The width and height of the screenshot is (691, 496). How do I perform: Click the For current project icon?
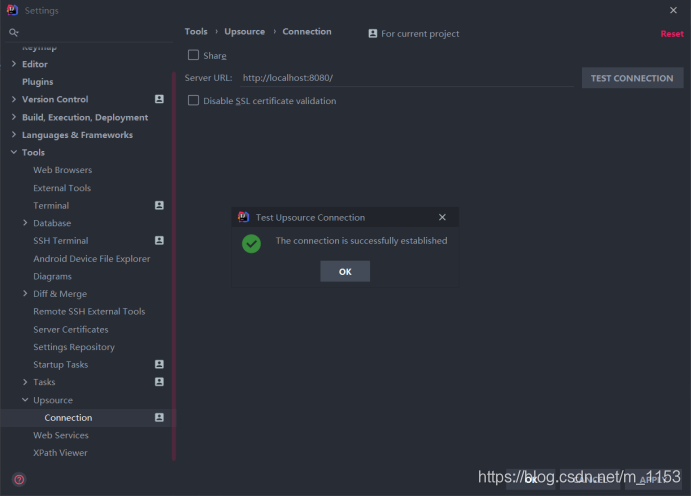point(373,33)
